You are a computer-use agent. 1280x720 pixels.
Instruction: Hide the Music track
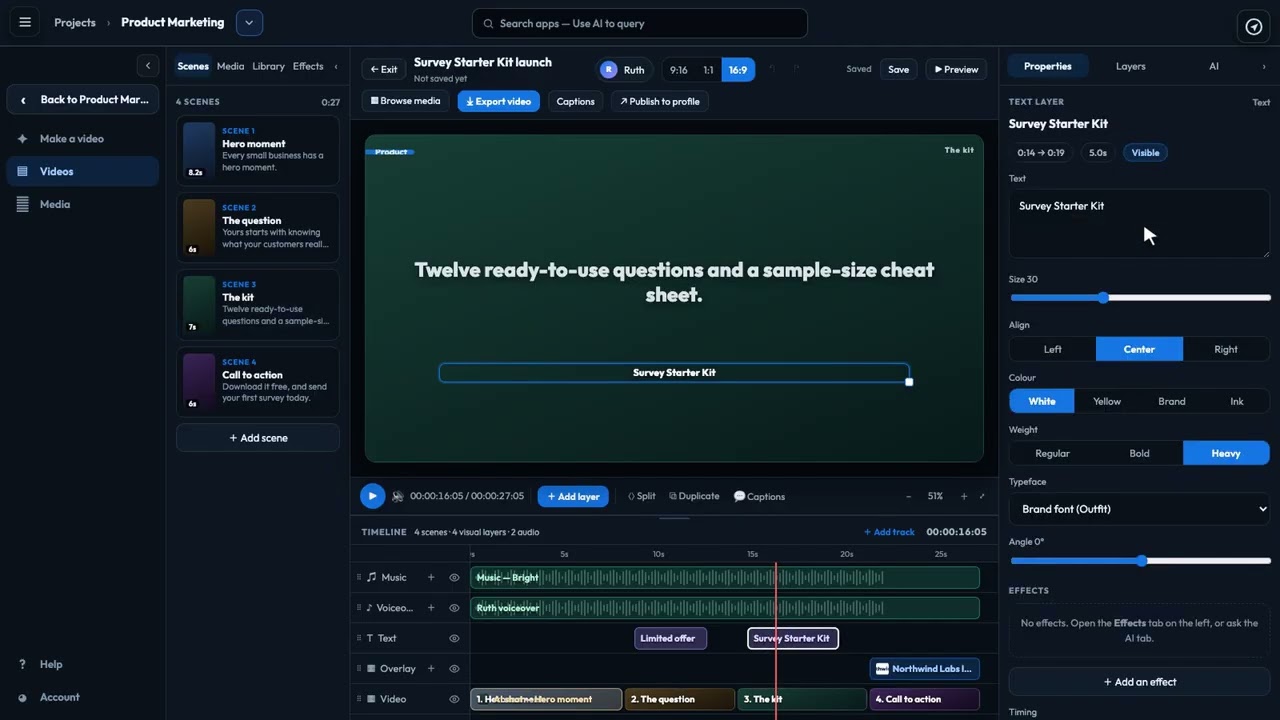[454, 577]
